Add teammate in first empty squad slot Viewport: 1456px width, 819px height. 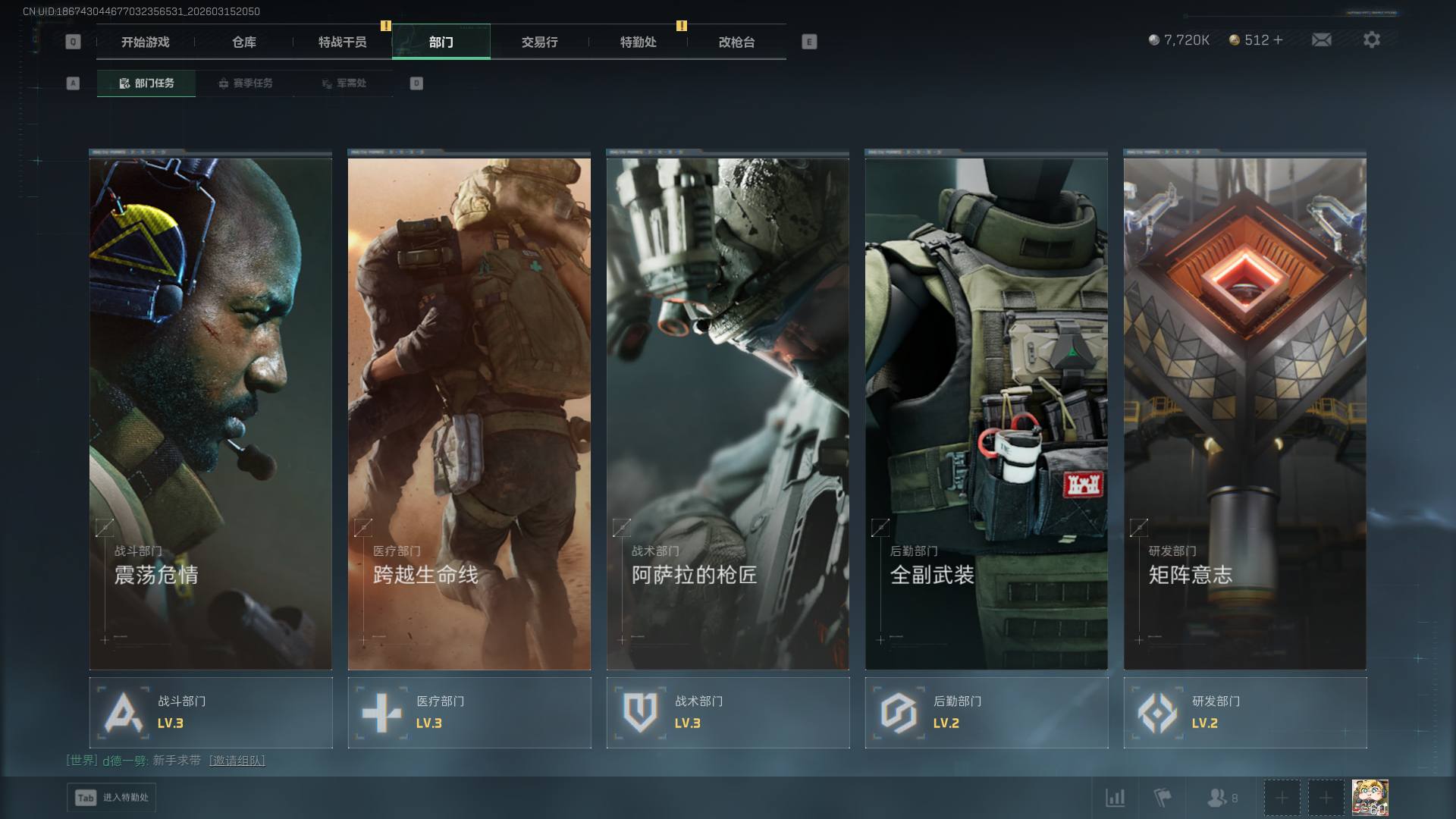1282,798
